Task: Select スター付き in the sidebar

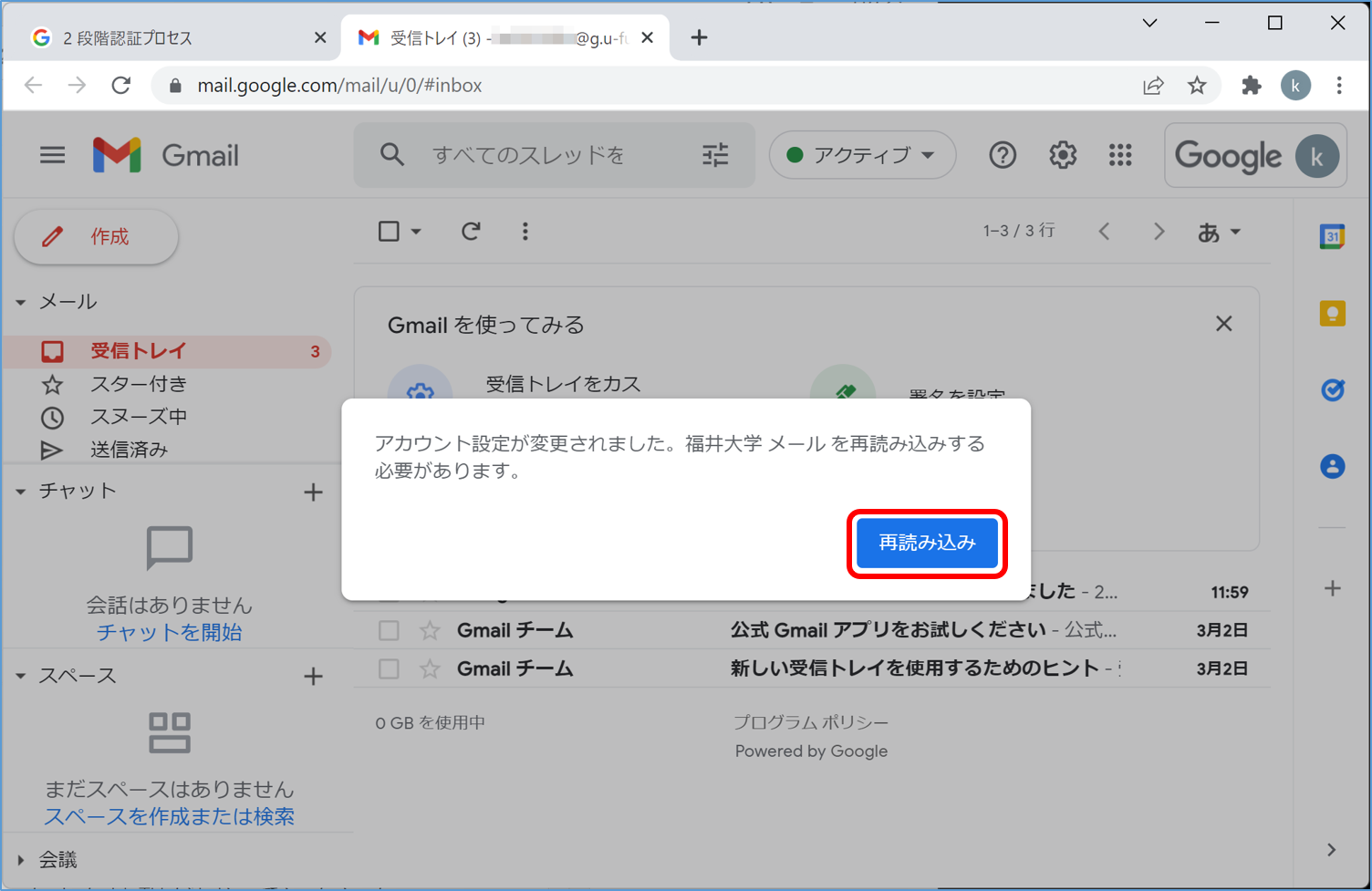Action: [139, 384]
